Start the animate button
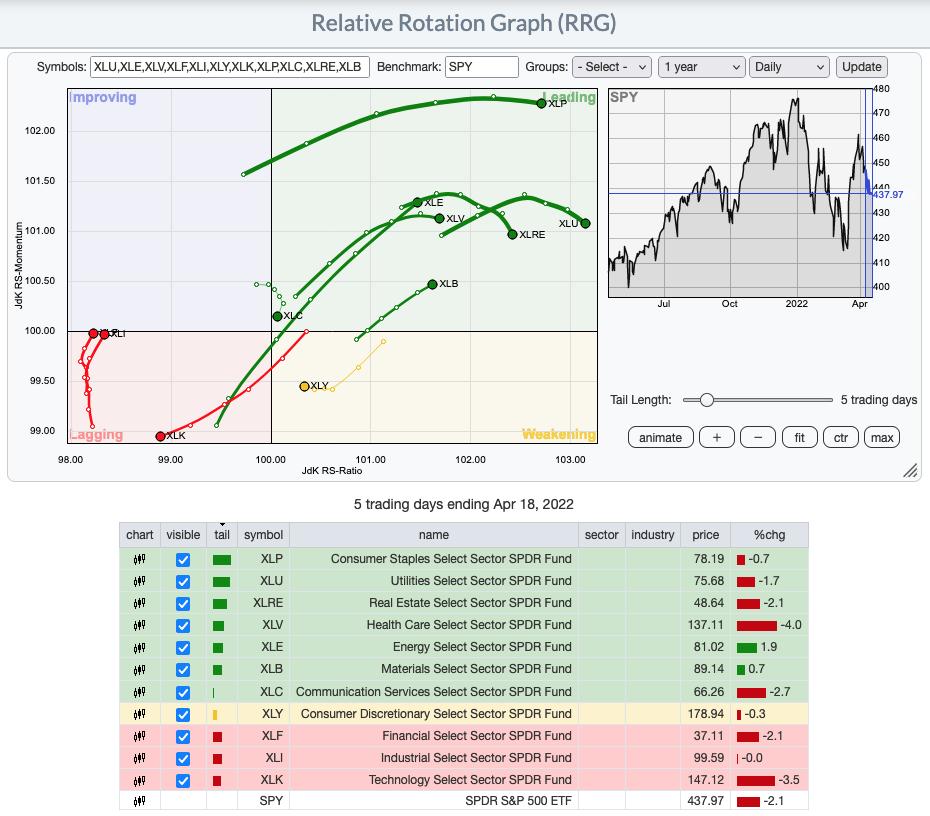Viewport: 930px width, 816px height. 660,438
